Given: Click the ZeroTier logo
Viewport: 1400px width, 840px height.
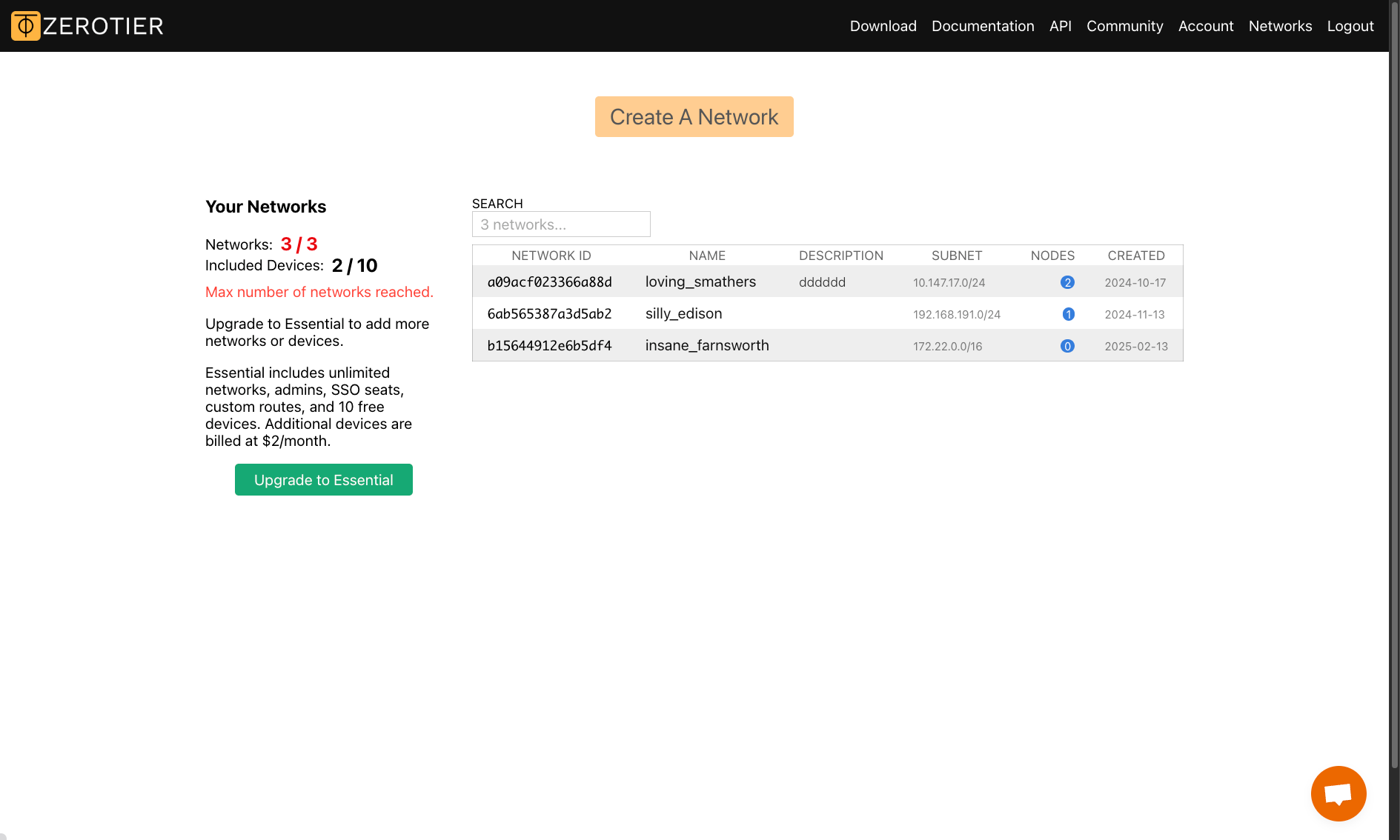Looking at the screenshot, I should click(87, 25).
